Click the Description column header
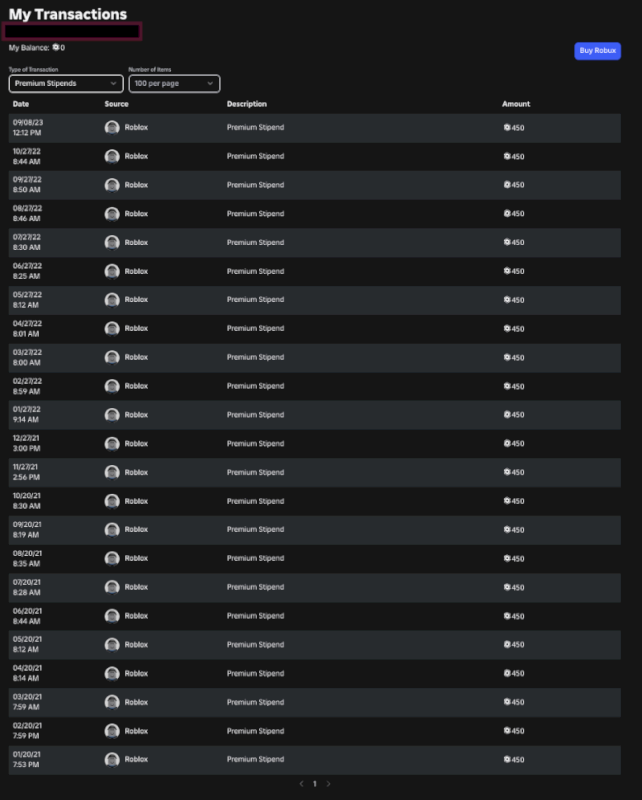Image resolution: width=642 pixels, height=800 pixels. coord(247,104)
